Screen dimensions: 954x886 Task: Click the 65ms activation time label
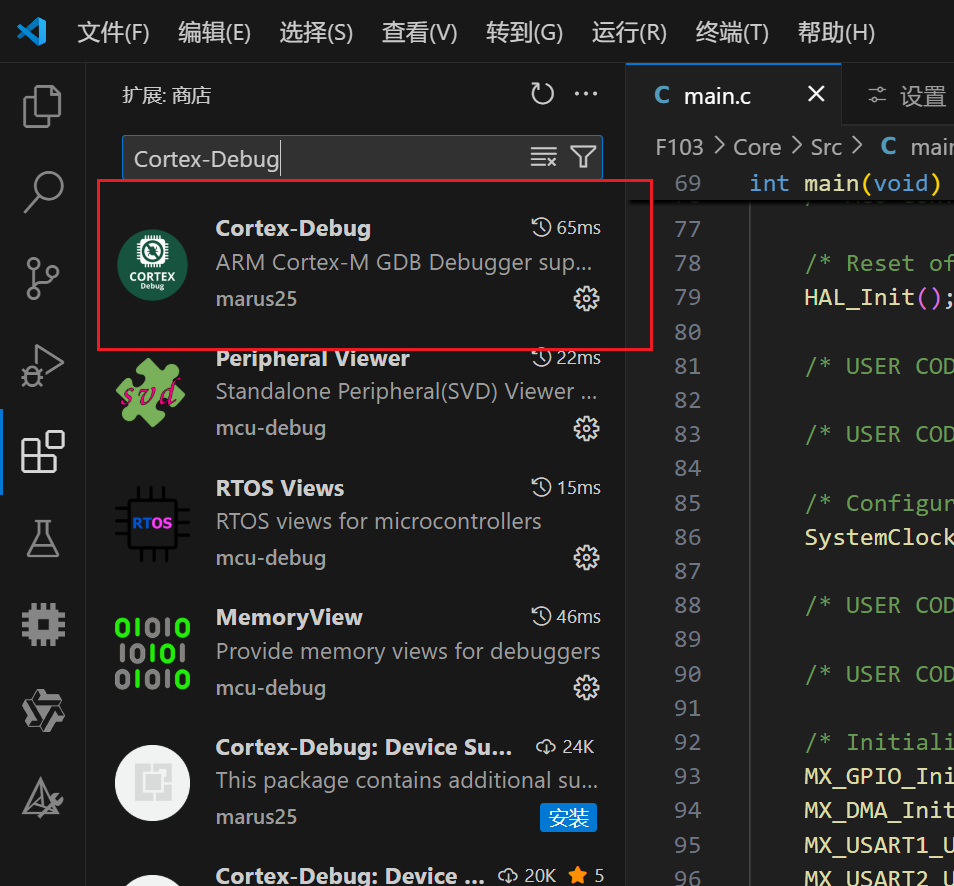[566, 228]
